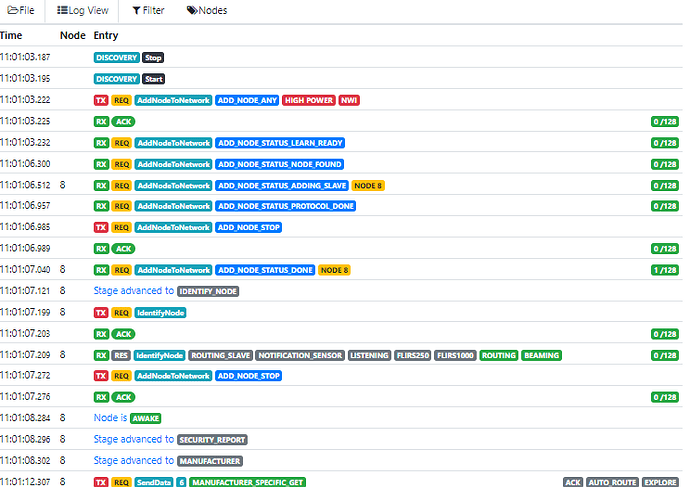
Task: Click the NOTIFICATION_SENSOR badge
Action: coord(300,355)
